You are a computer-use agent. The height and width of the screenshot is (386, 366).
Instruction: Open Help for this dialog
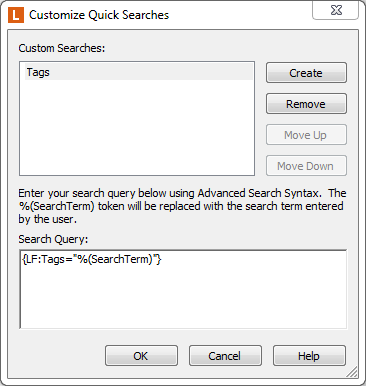(309, 356)
